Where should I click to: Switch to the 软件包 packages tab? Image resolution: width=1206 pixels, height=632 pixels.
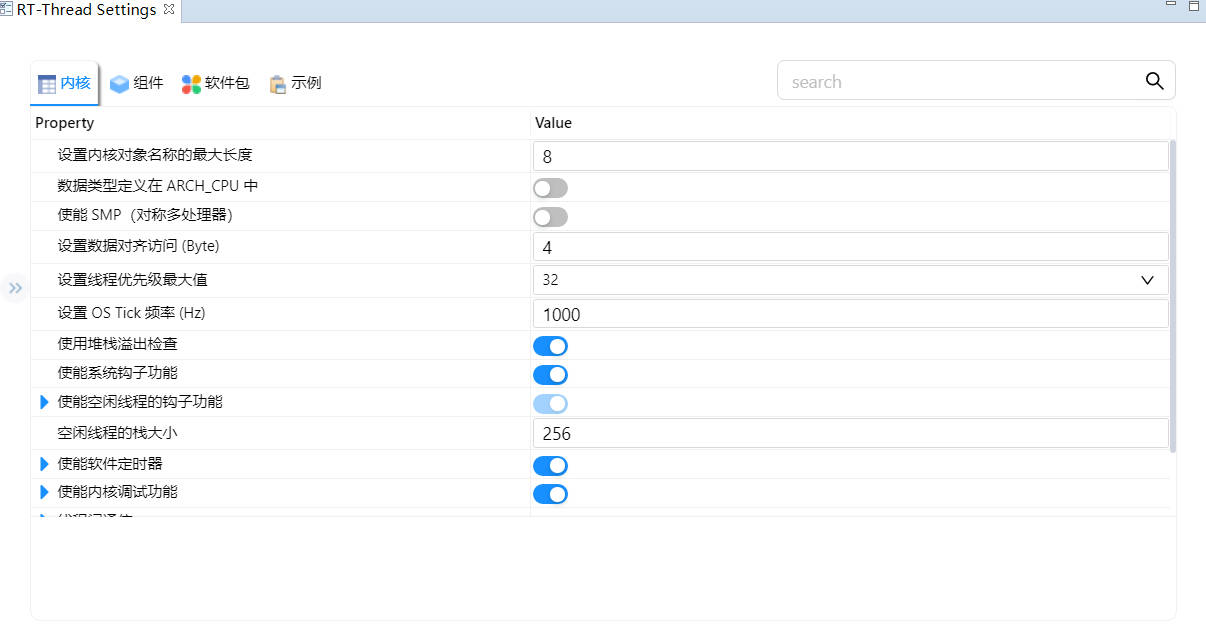[x=215, y=83]
